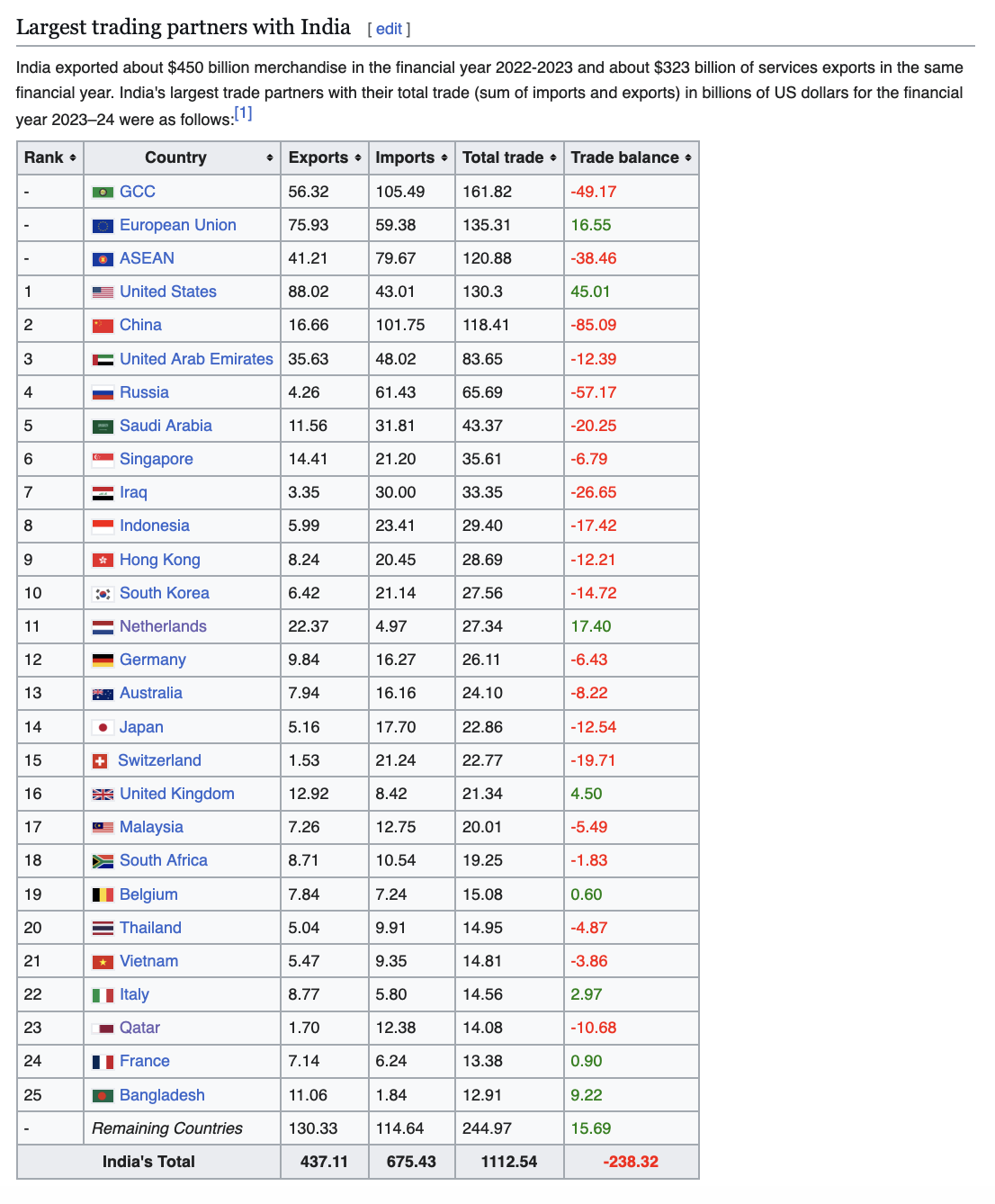Image resolution: width=995 pixels, height=1204 pixels.
Task: Click the Russia flag icon
Action: (103, 393)
